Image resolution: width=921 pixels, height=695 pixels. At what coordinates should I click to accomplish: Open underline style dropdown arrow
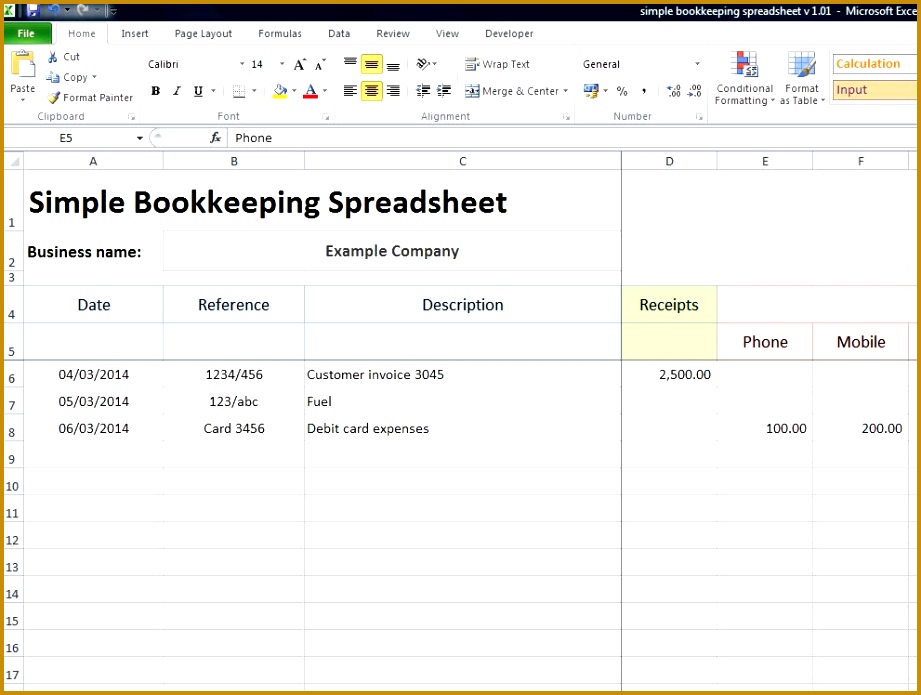[x=213, y=91]
